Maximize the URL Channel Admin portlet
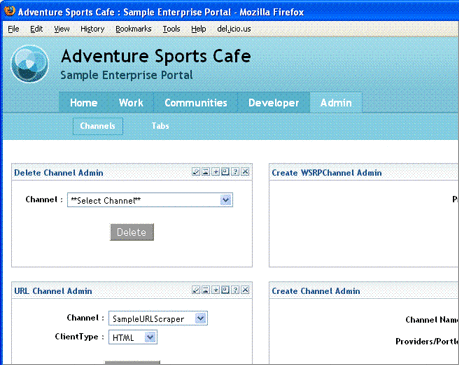Screen dimensions: 459x365 (x=216, y=290)
